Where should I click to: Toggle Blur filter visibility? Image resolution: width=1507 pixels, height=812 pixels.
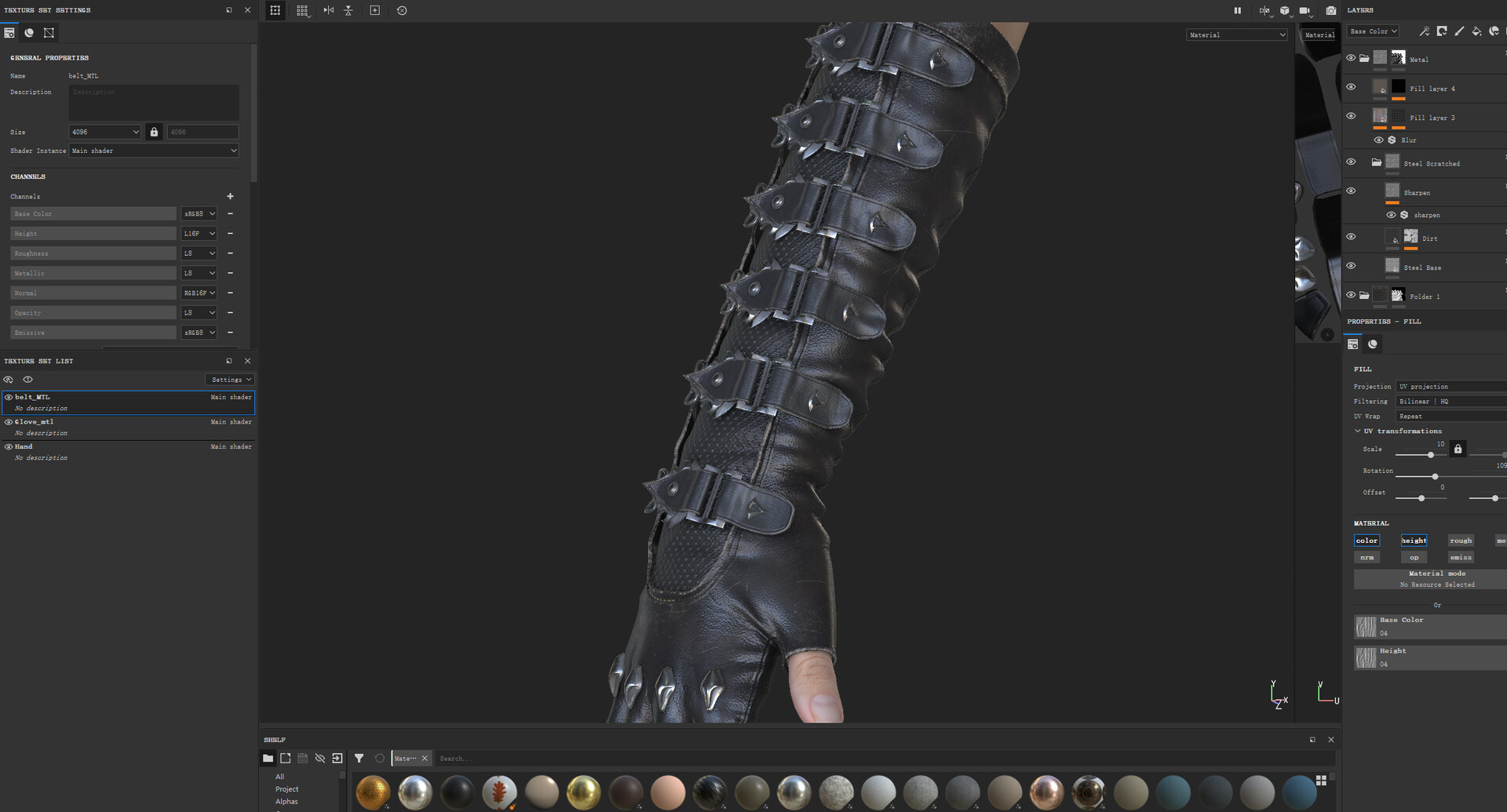click(1378, 140)
